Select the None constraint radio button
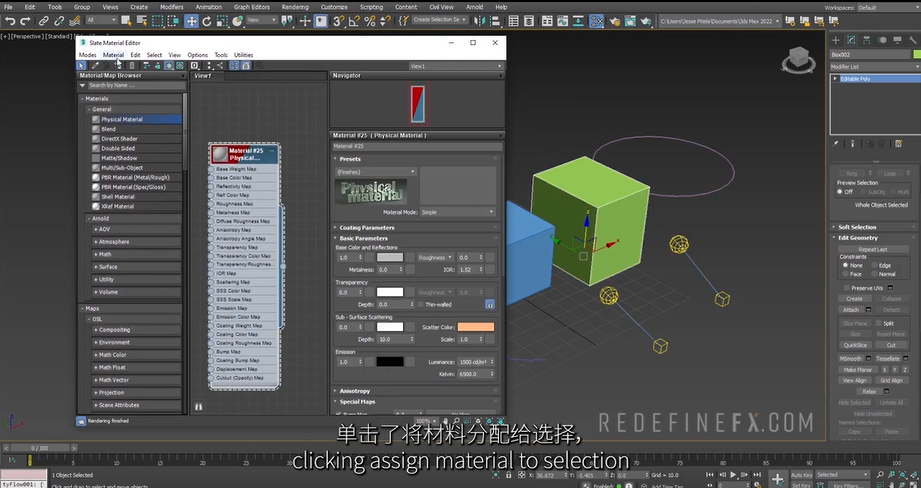 click(846, 265)
